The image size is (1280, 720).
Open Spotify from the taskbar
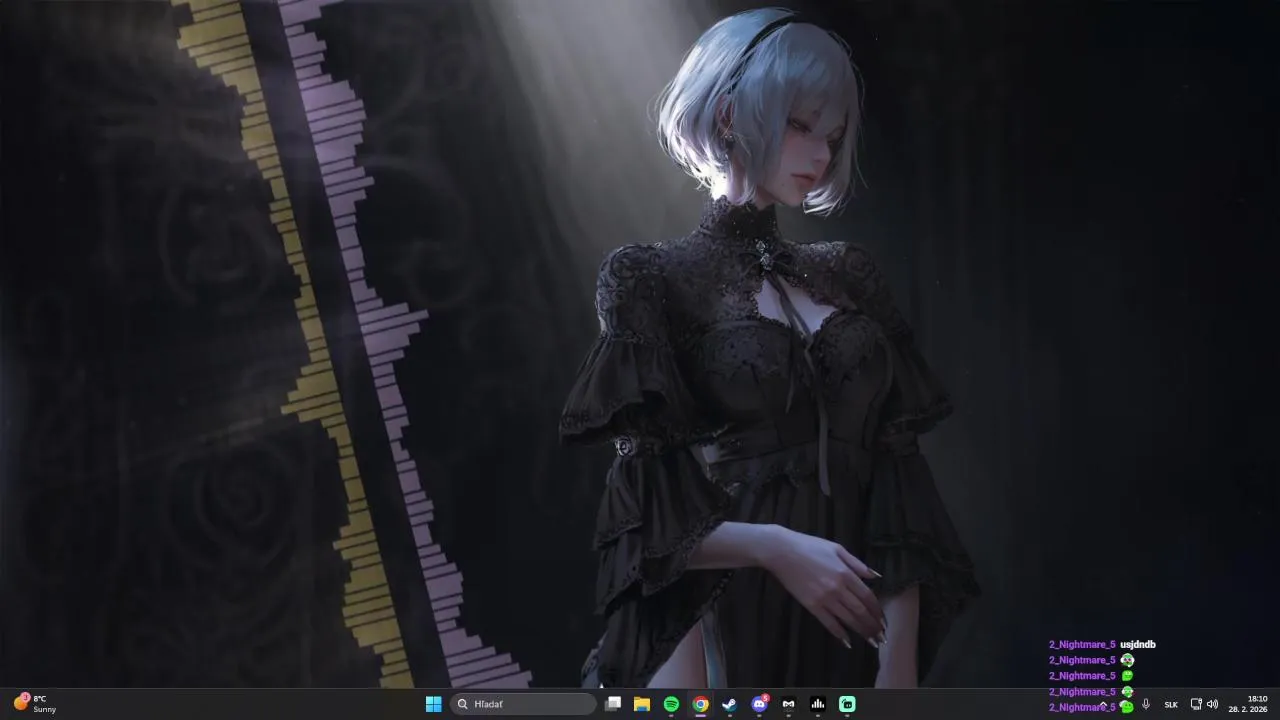(x=671, y=704)
